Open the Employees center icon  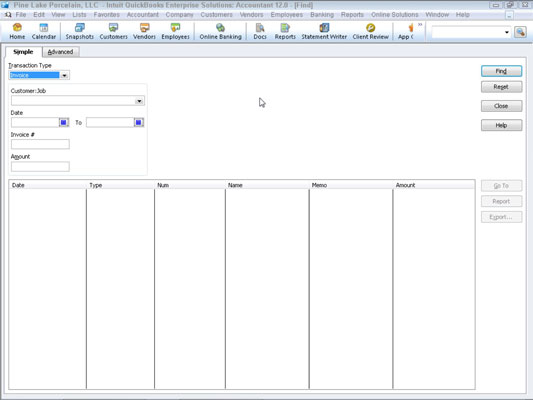pos(175,31)
